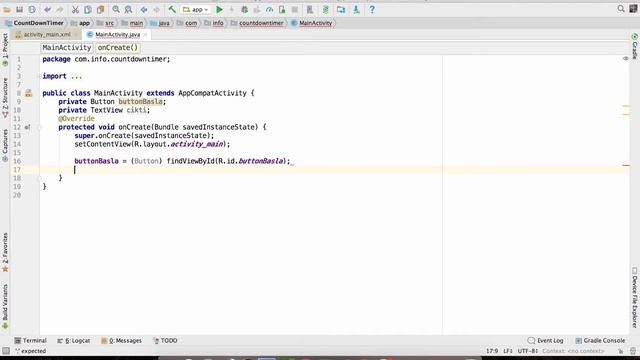
Task: Click the Copy toolbar icon
Action: click(88, 9)
